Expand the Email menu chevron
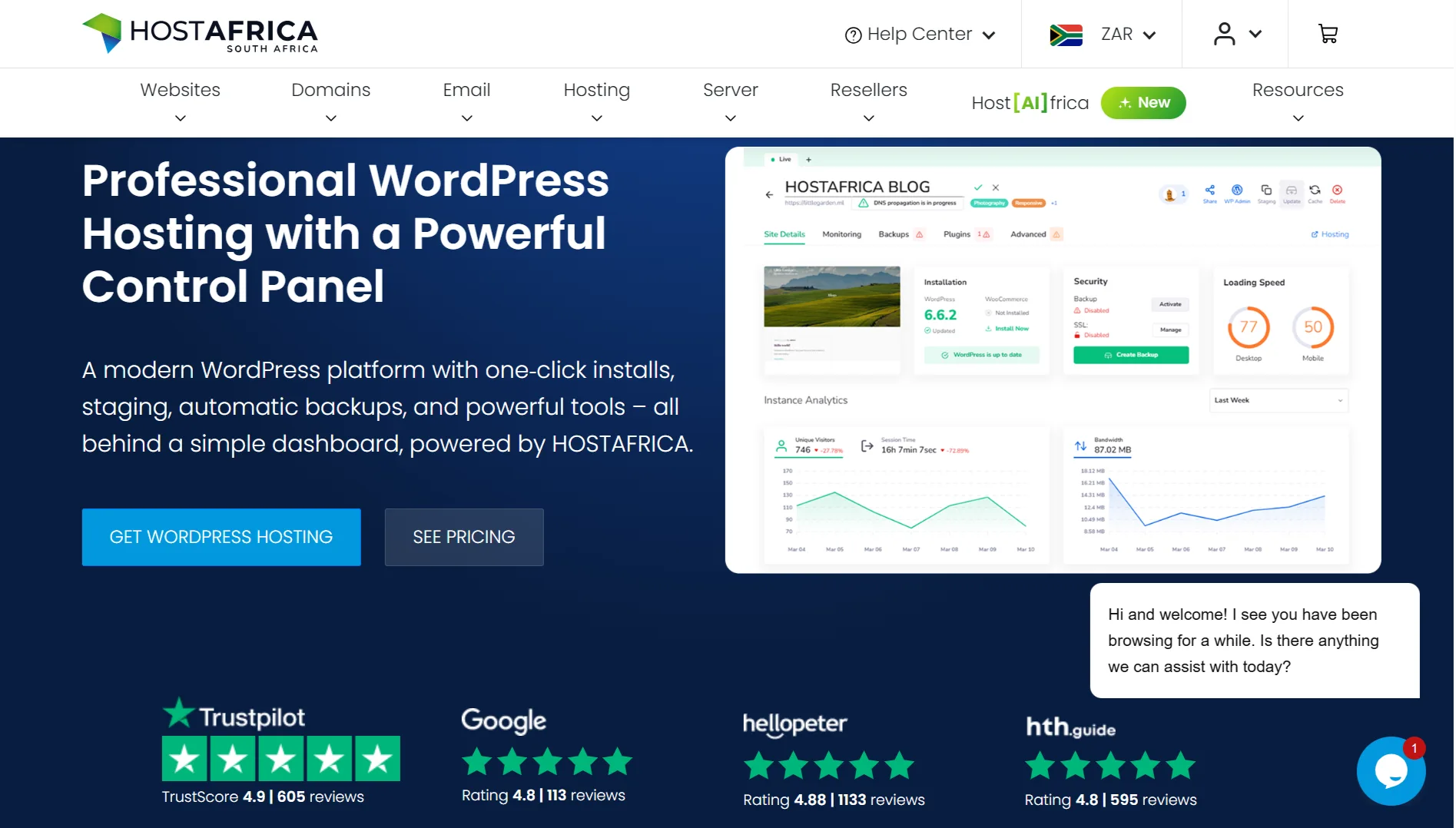Image resolution: width=1456 pixels, height=828 pixels. click(x=467, y=118)
